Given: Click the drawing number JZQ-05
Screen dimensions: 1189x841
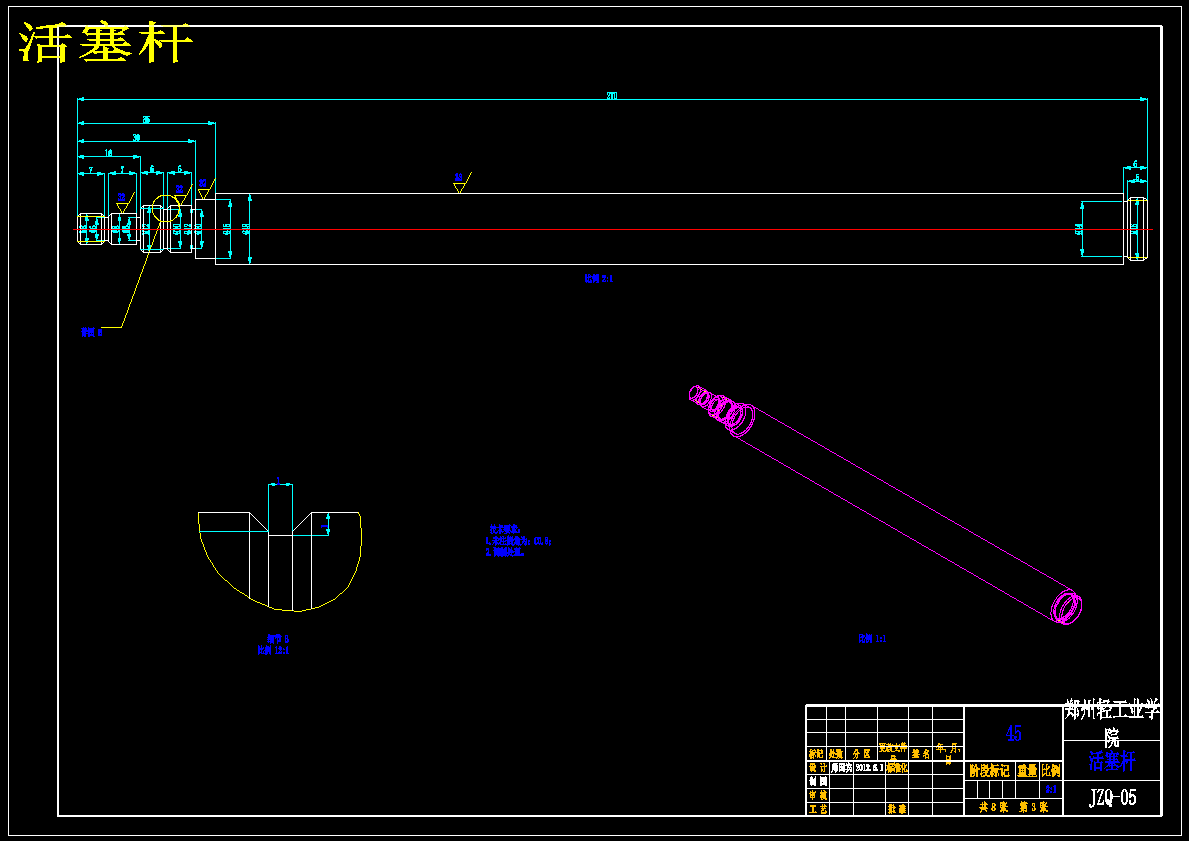Looking at the screenshot, I should [1112, 797].
